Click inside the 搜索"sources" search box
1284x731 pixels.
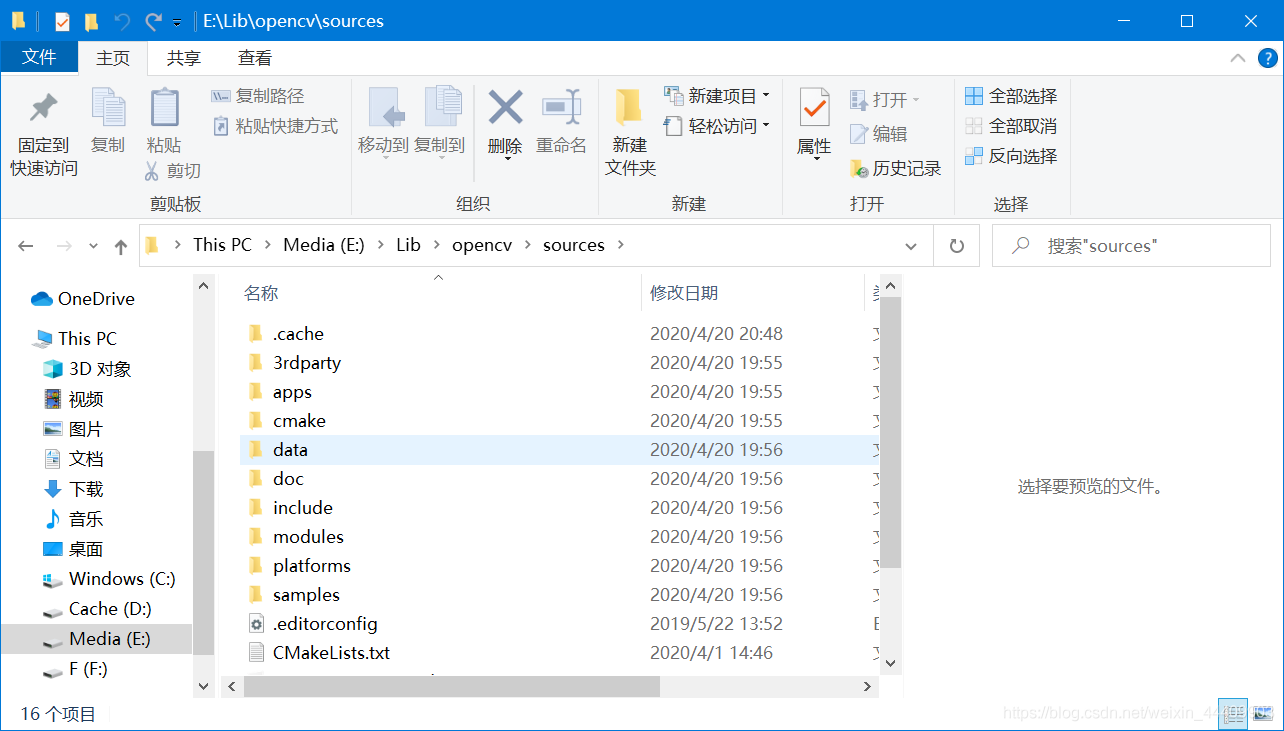tap(1130, 245)
